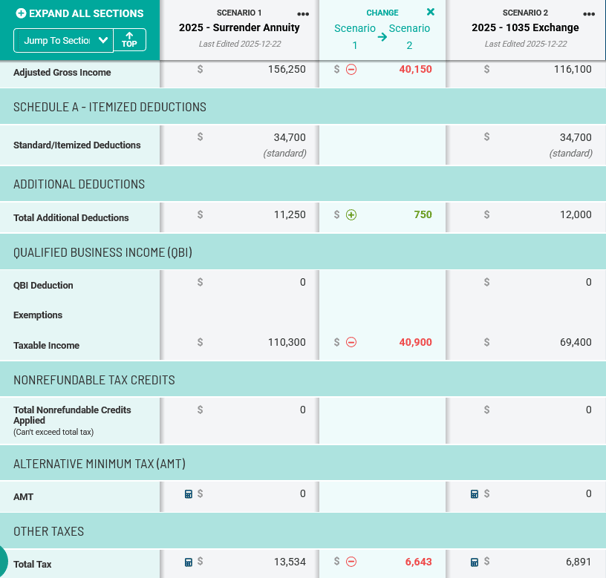This screenshot has width=606, height=578.
Task: Select the Additional Deductions section header
Action: (x=79, y=184)
